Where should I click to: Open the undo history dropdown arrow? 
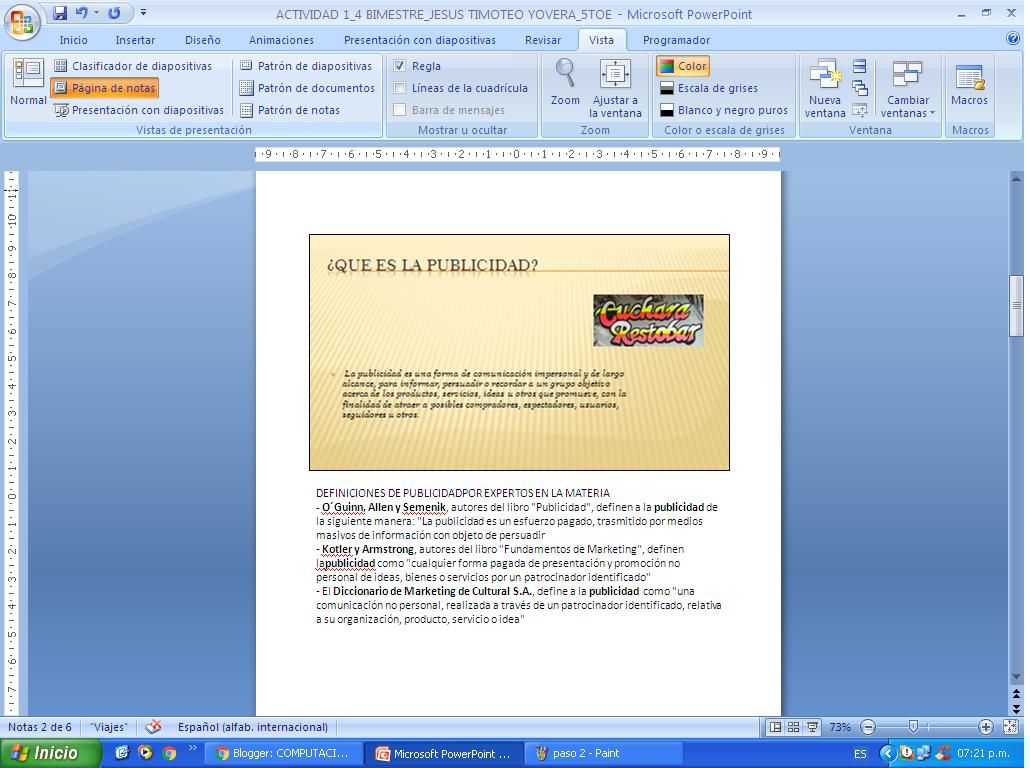pos(97,12)
